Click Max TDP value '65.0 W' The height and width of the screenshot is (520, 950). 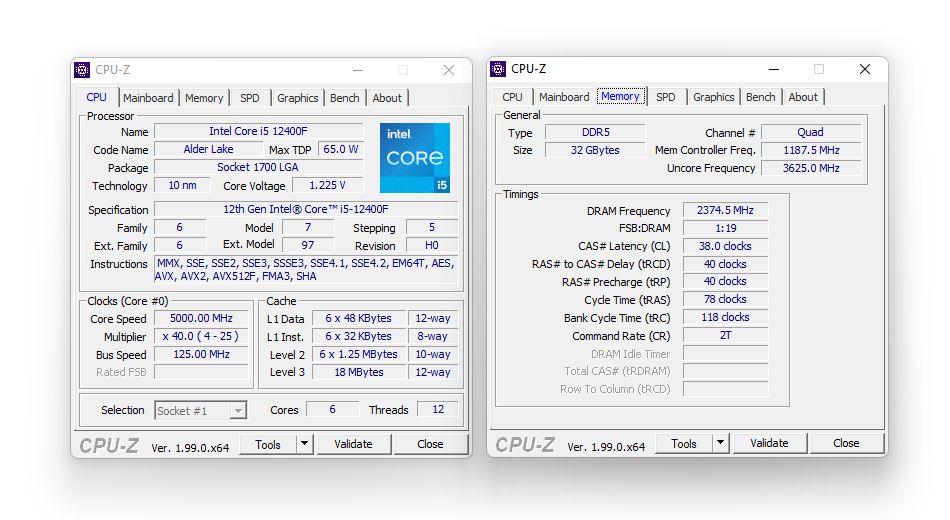coord(340,149)
